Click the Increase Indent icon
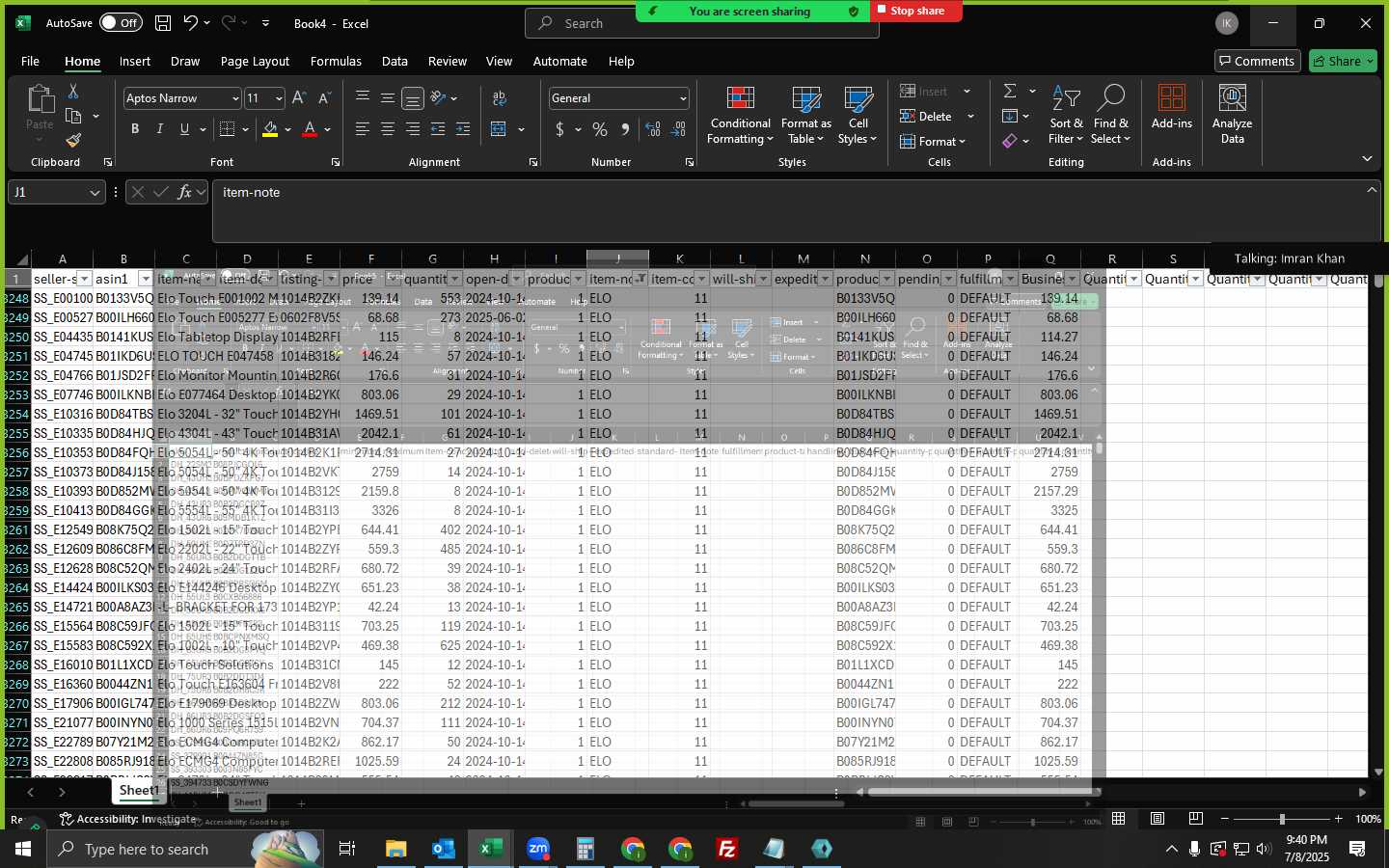The width and height of the screenshot is (1389, 868). [x=463, y=129]
